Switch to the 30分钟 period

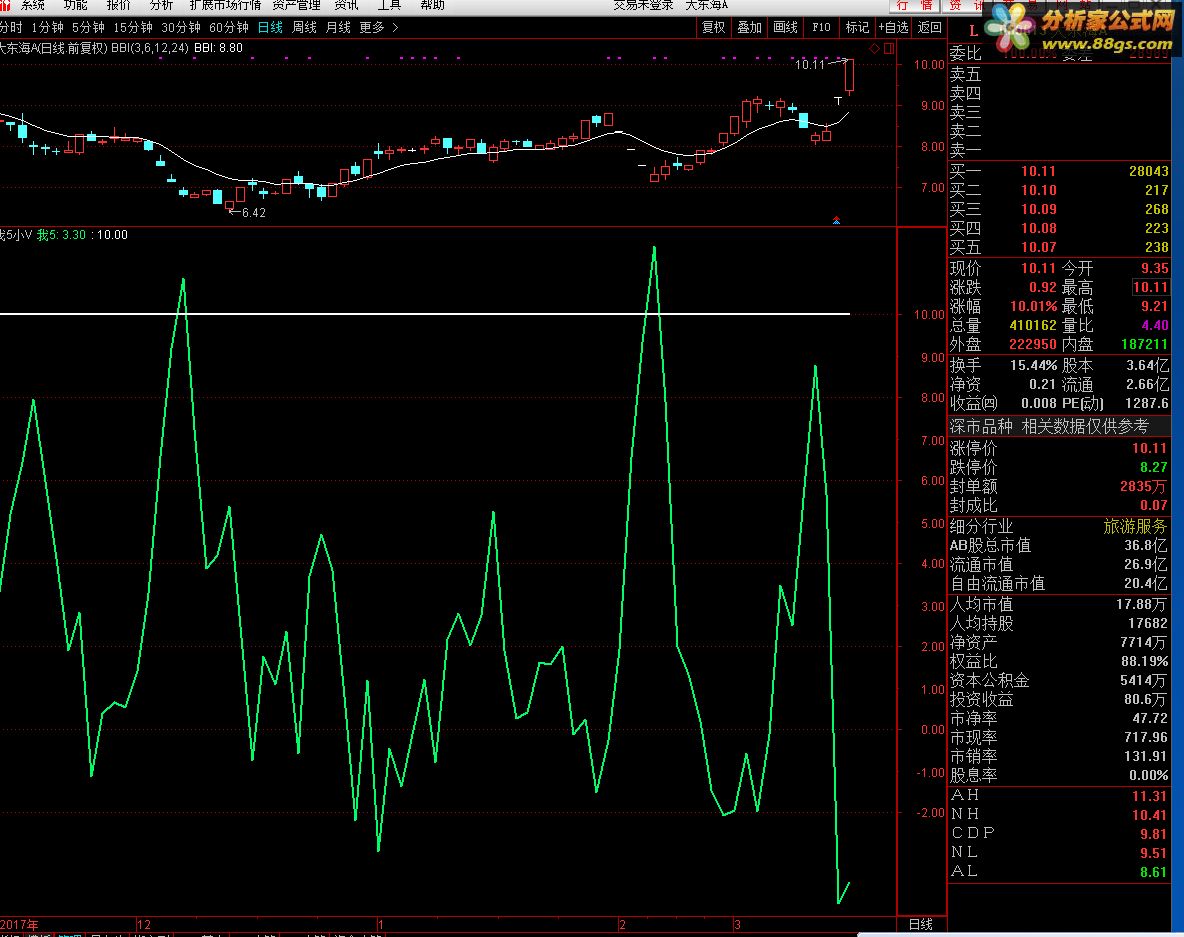click(181, 27)
